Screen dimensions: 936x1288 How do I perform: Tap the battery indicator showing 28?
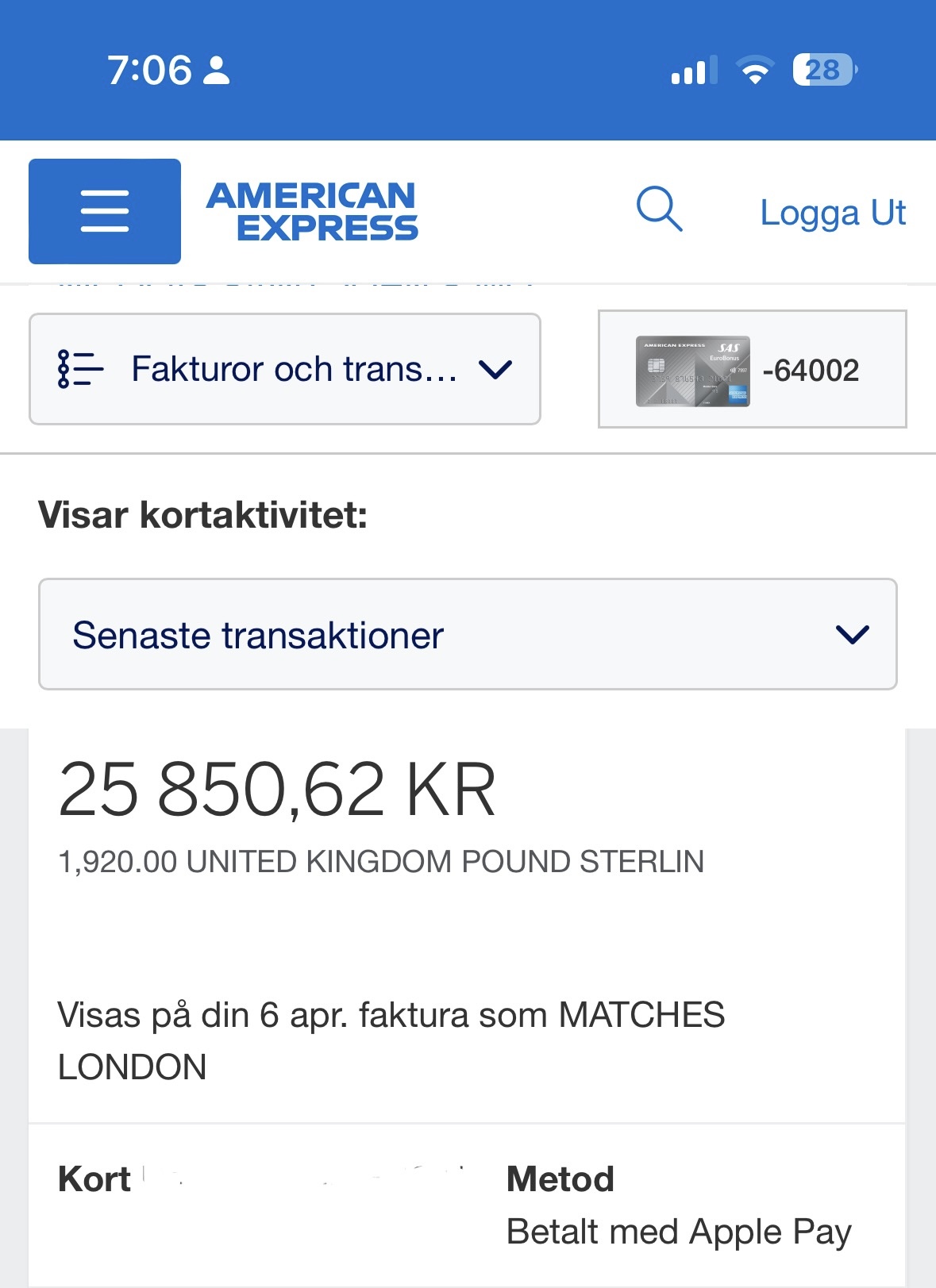tap(824, 70)
